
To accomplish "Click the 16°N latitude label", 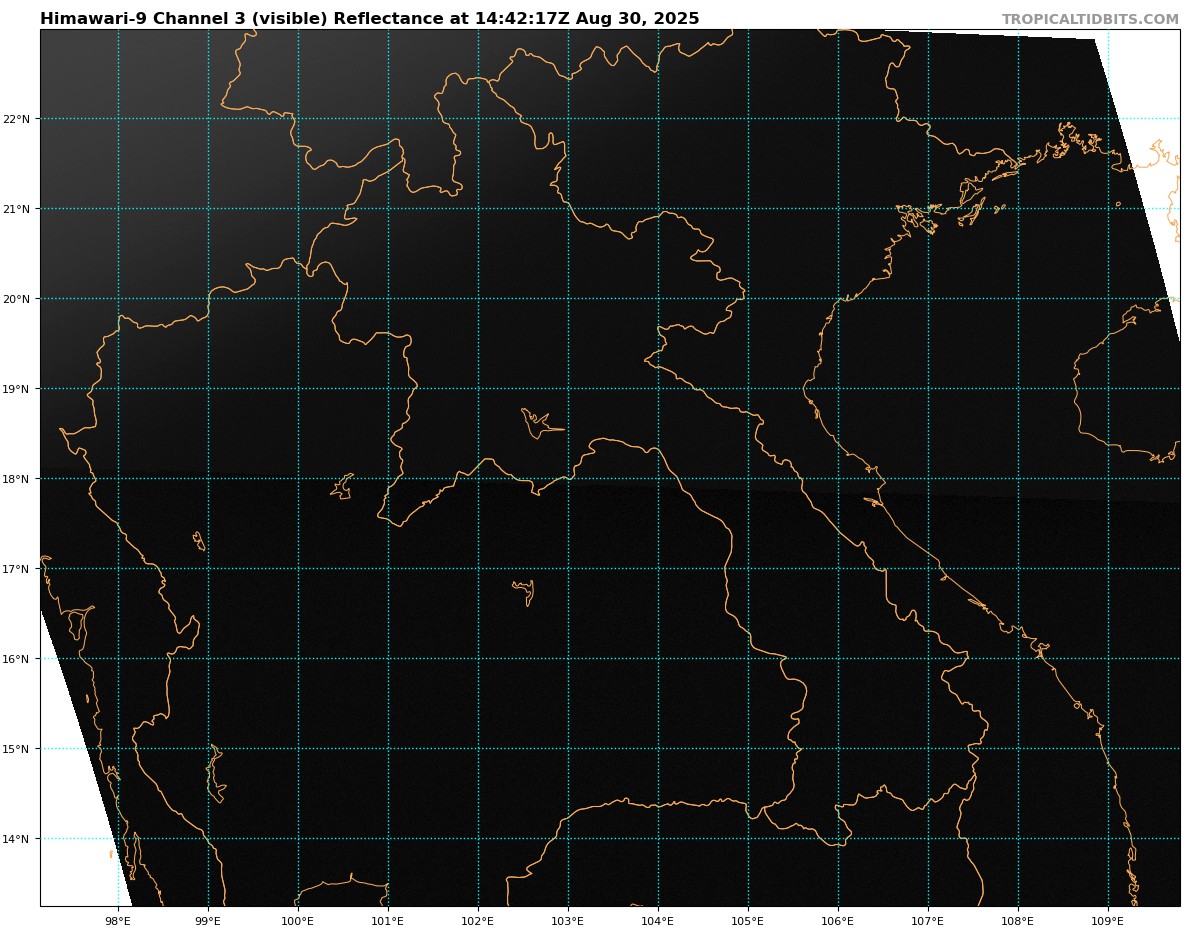I will tap(18, 659).
